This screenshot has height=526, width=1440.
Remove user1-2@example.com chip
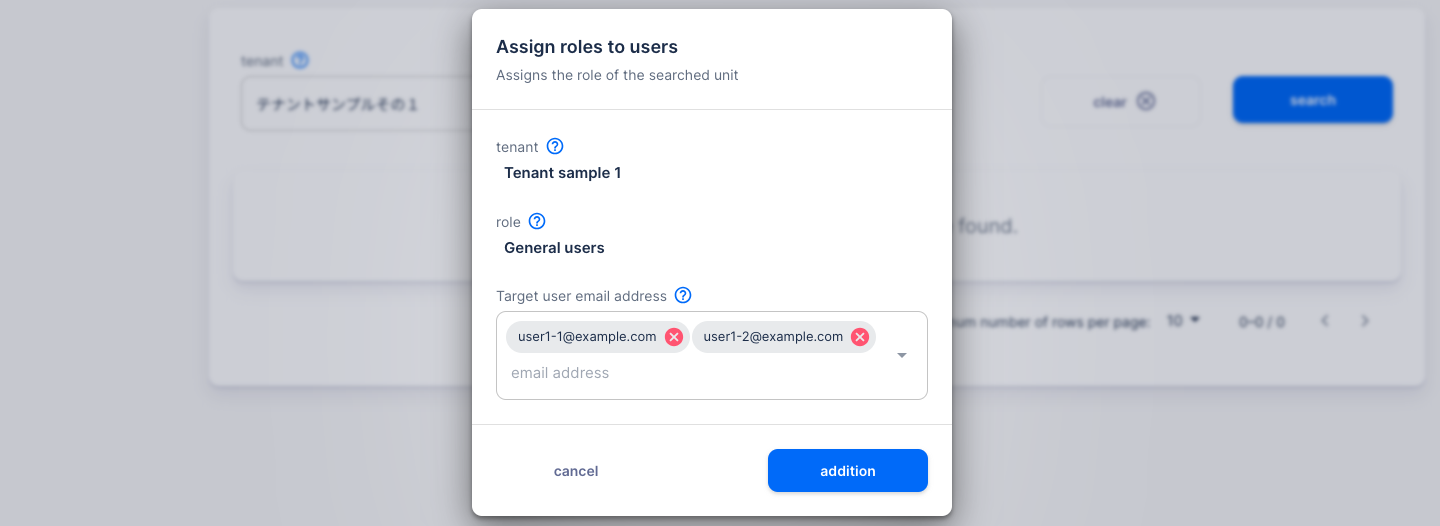click(860, 337)
